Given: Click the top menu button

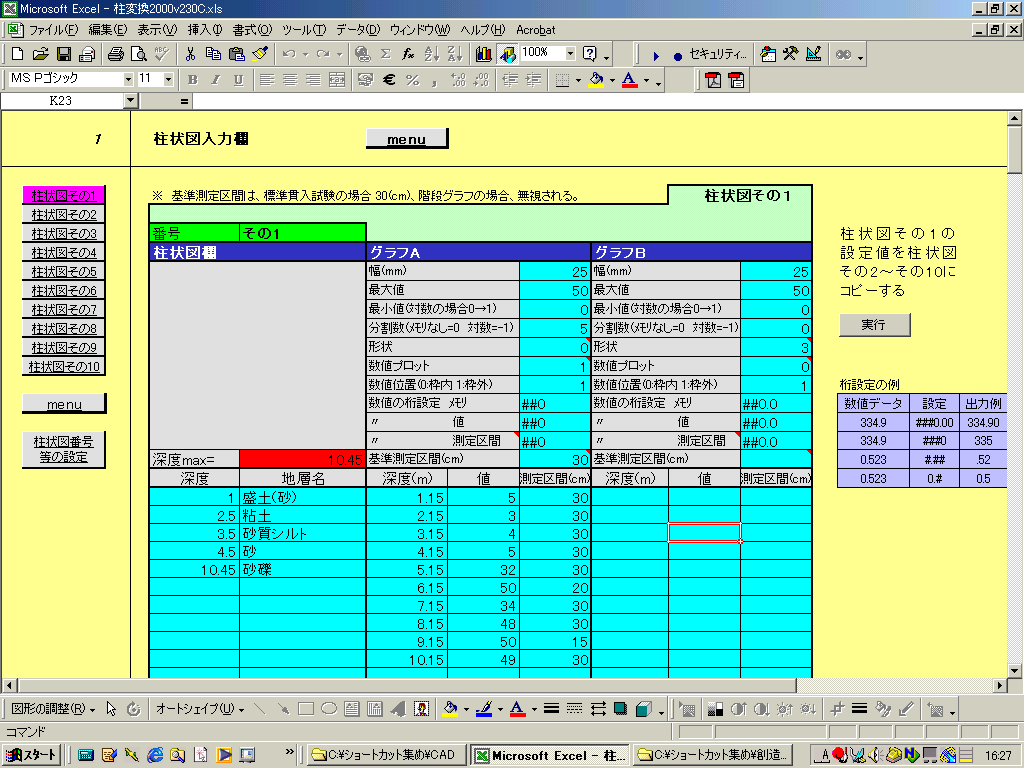Looking at the screenshot, I should tap(407, 138).
